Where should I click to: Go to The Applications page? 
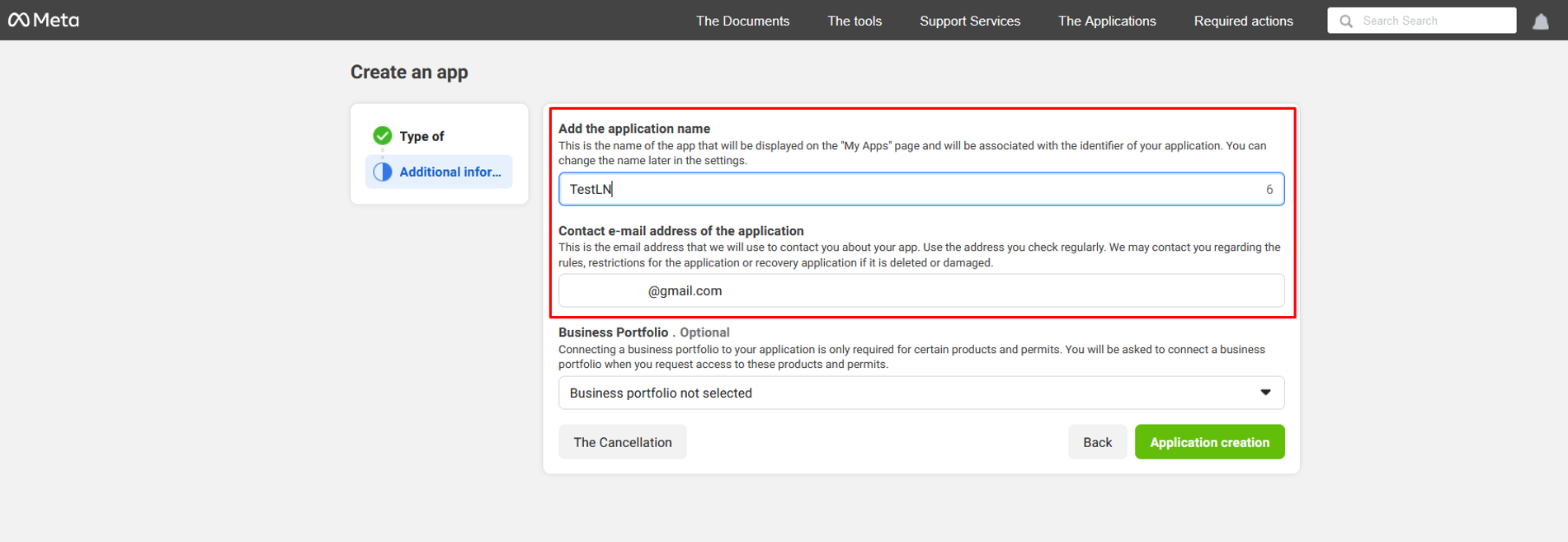(x=1106, y=21)
